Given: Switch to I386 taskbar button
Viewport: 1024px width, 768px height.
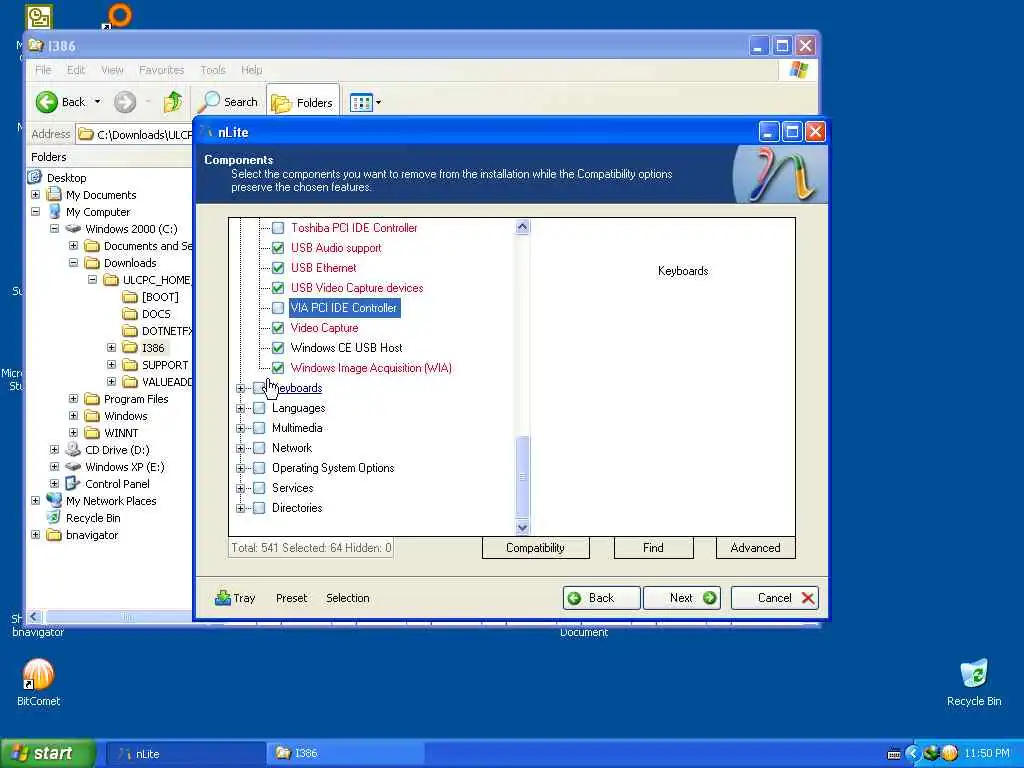Looking at the screenshot, I should 346,754.
